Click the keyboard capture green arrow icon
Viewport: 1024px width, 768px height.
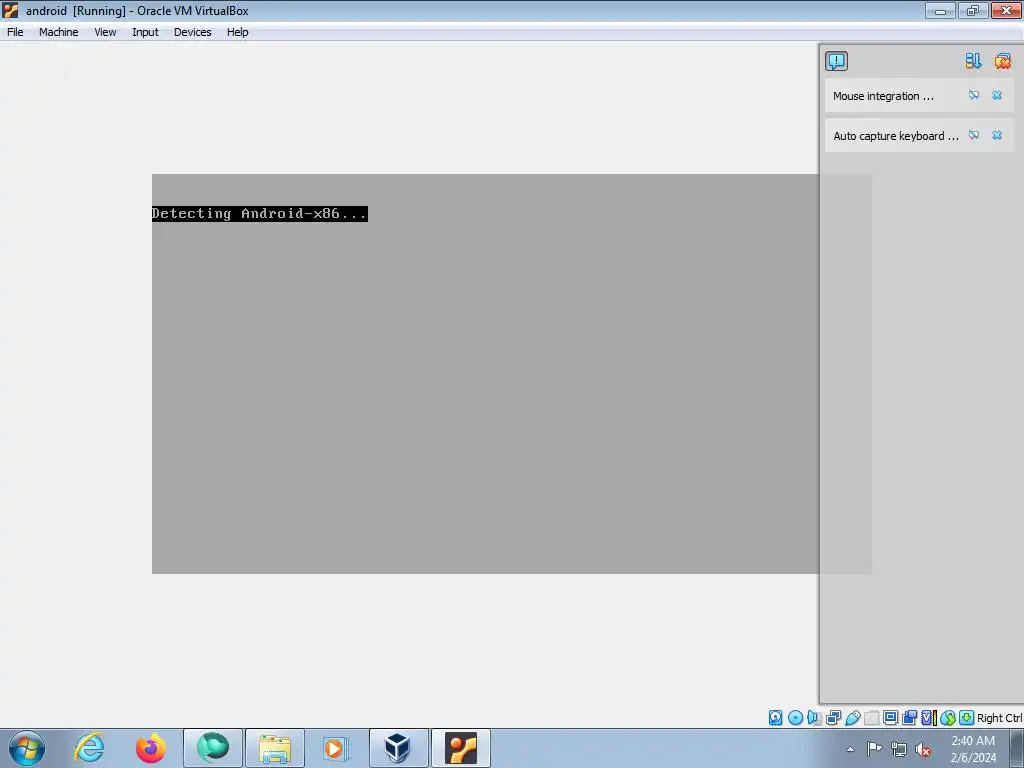pyautogui.click(x=967, y=718)
